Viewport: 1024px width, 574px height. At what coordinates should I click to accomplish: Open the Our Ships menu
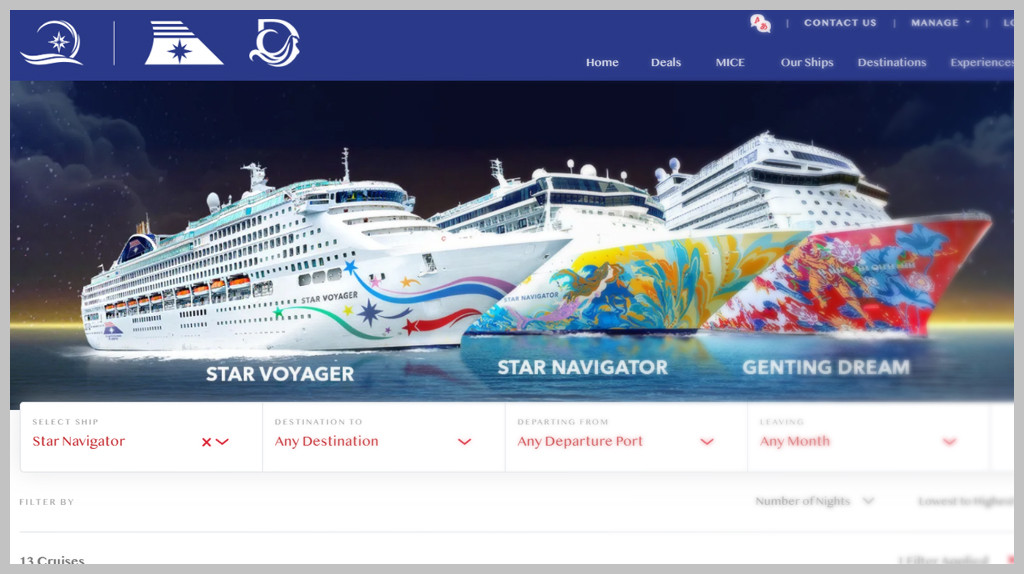tap(807, 62)
